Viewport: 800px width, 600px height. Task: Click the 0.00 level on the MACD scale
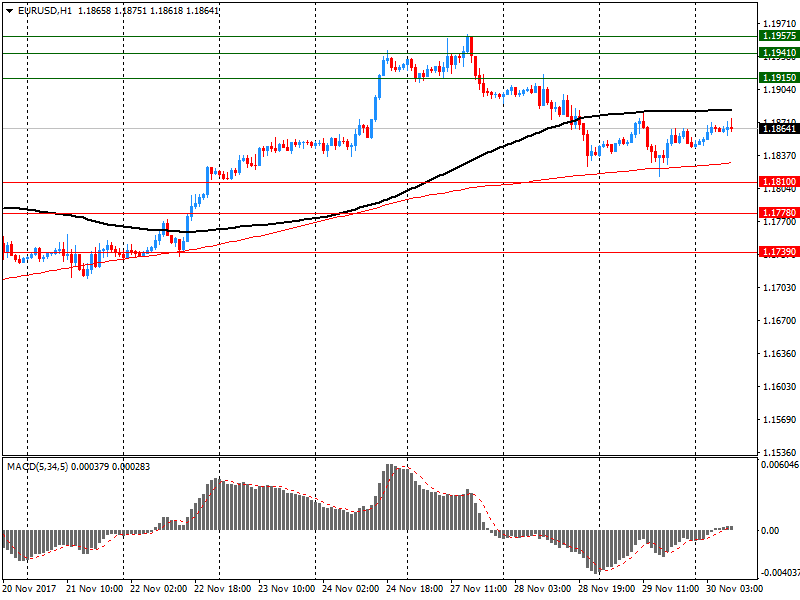coord(771,531)
